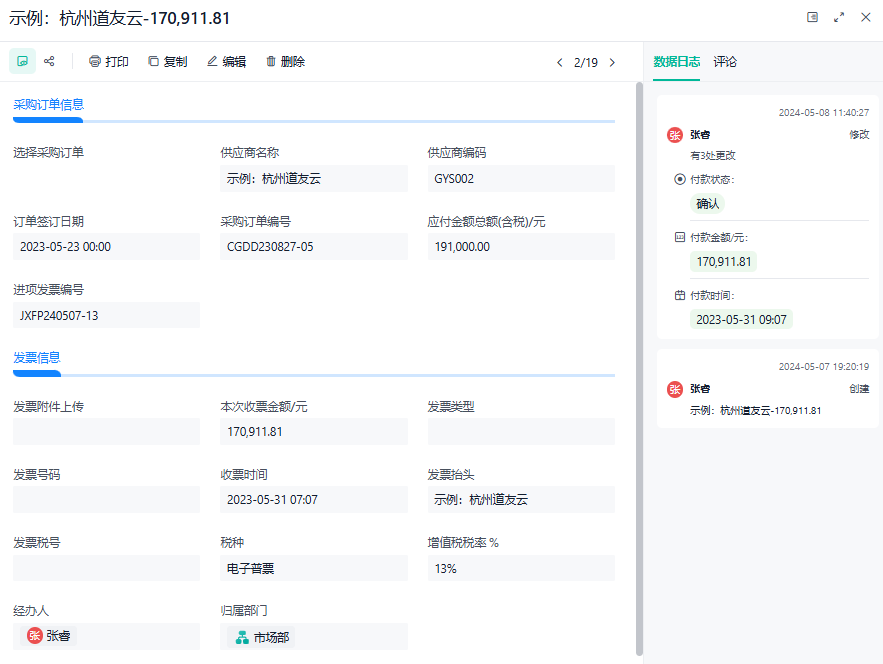Click the empty 发票税号 field
The width and height of the screenshot is (883, 664).
[x=106, y=568]
